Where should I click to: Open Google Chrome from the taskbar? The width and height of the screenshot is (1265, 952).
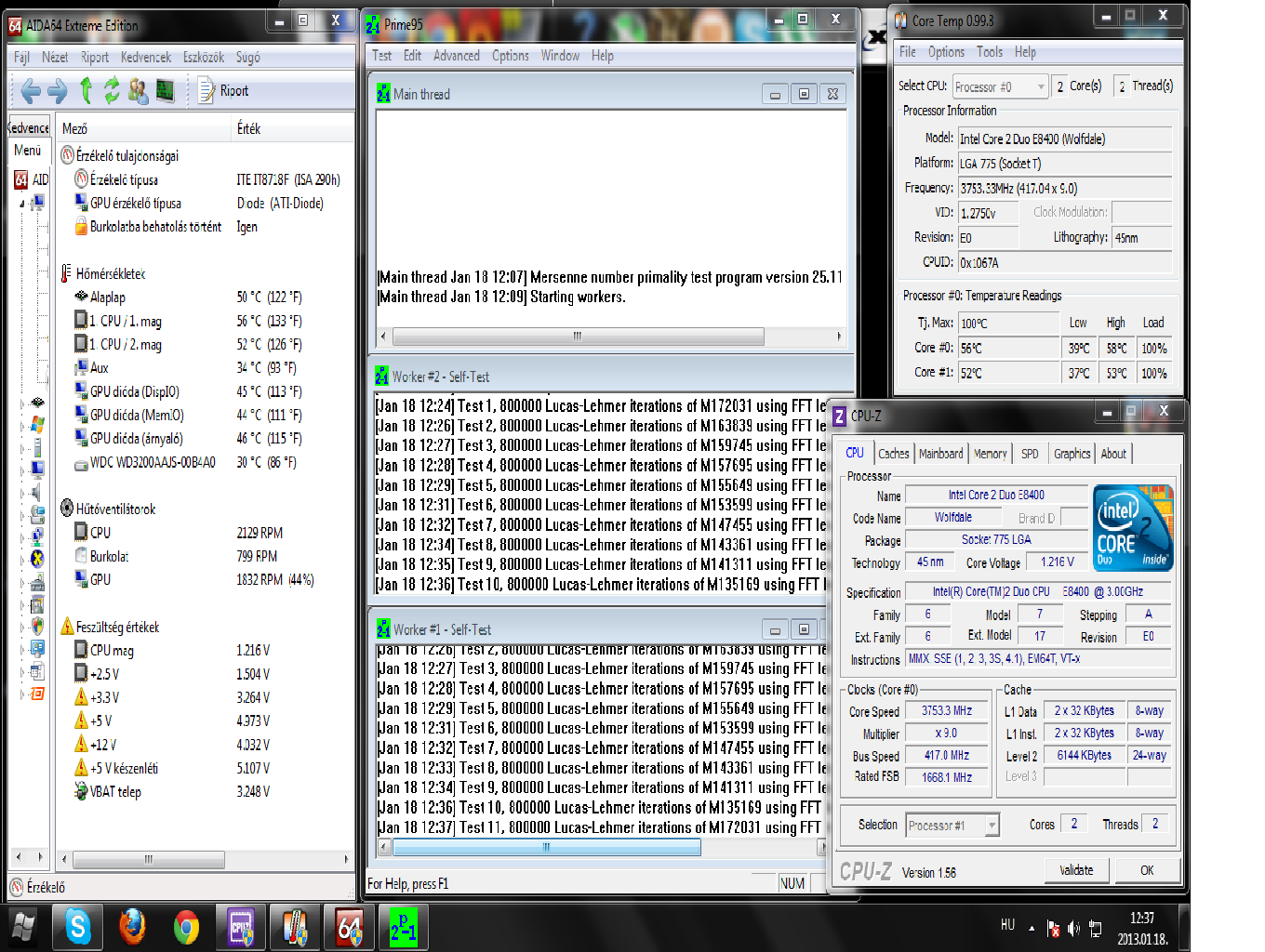coord(186,927)
